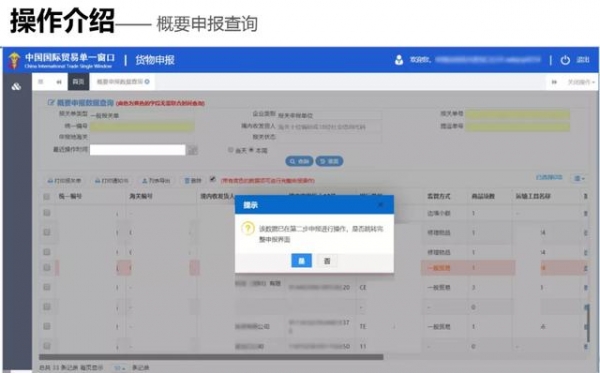Toggle the hamburger menu in tab bar

coord(41,81)
